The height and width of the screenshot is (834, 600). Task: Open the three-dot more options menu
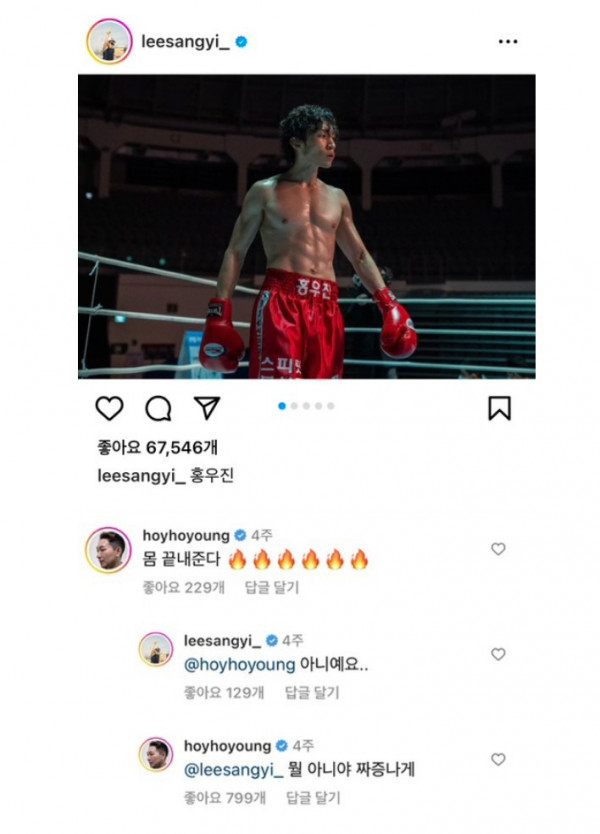point(507,41)
